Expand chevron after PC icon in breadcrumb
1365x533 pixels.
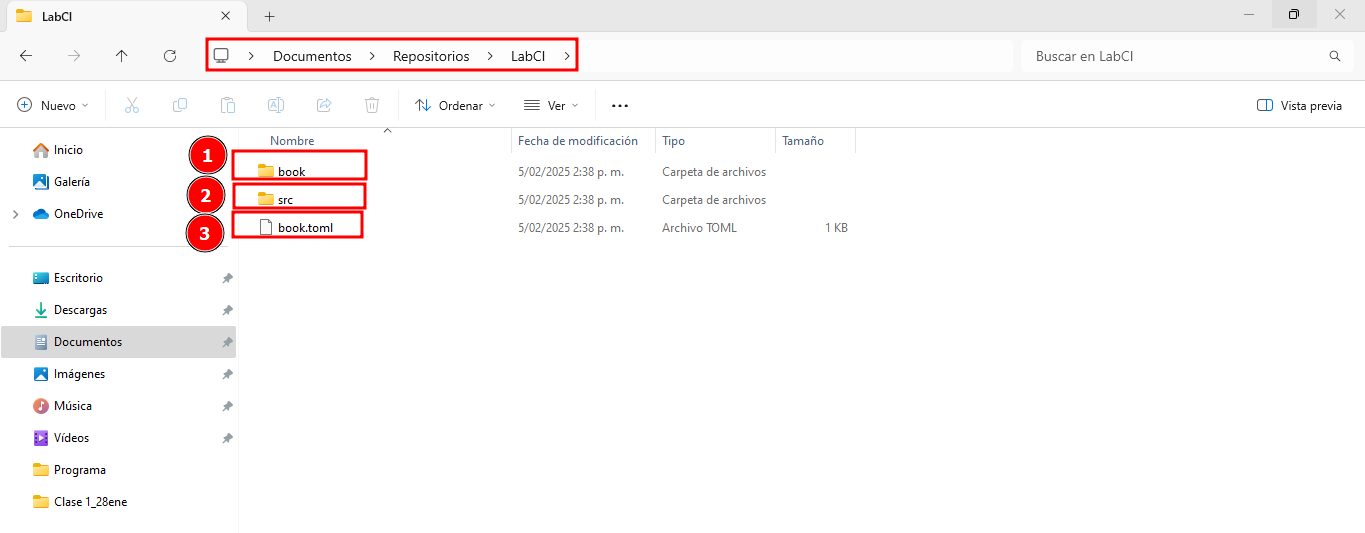[x=251, y=56]
